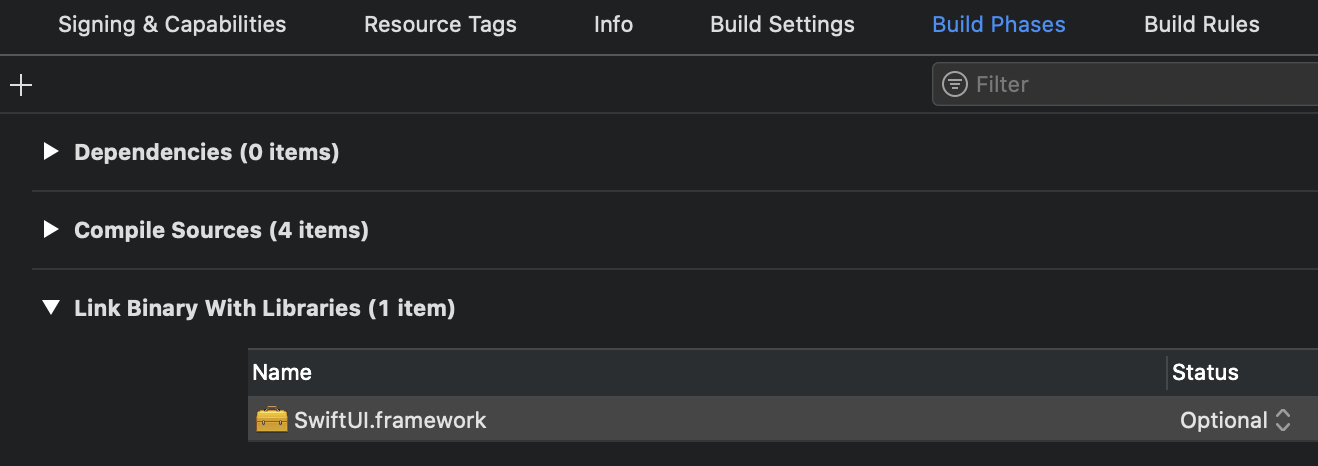This screenshot has width=1318, height=466.
Task: Open the Build Settings tab
Action: [782, 25]
